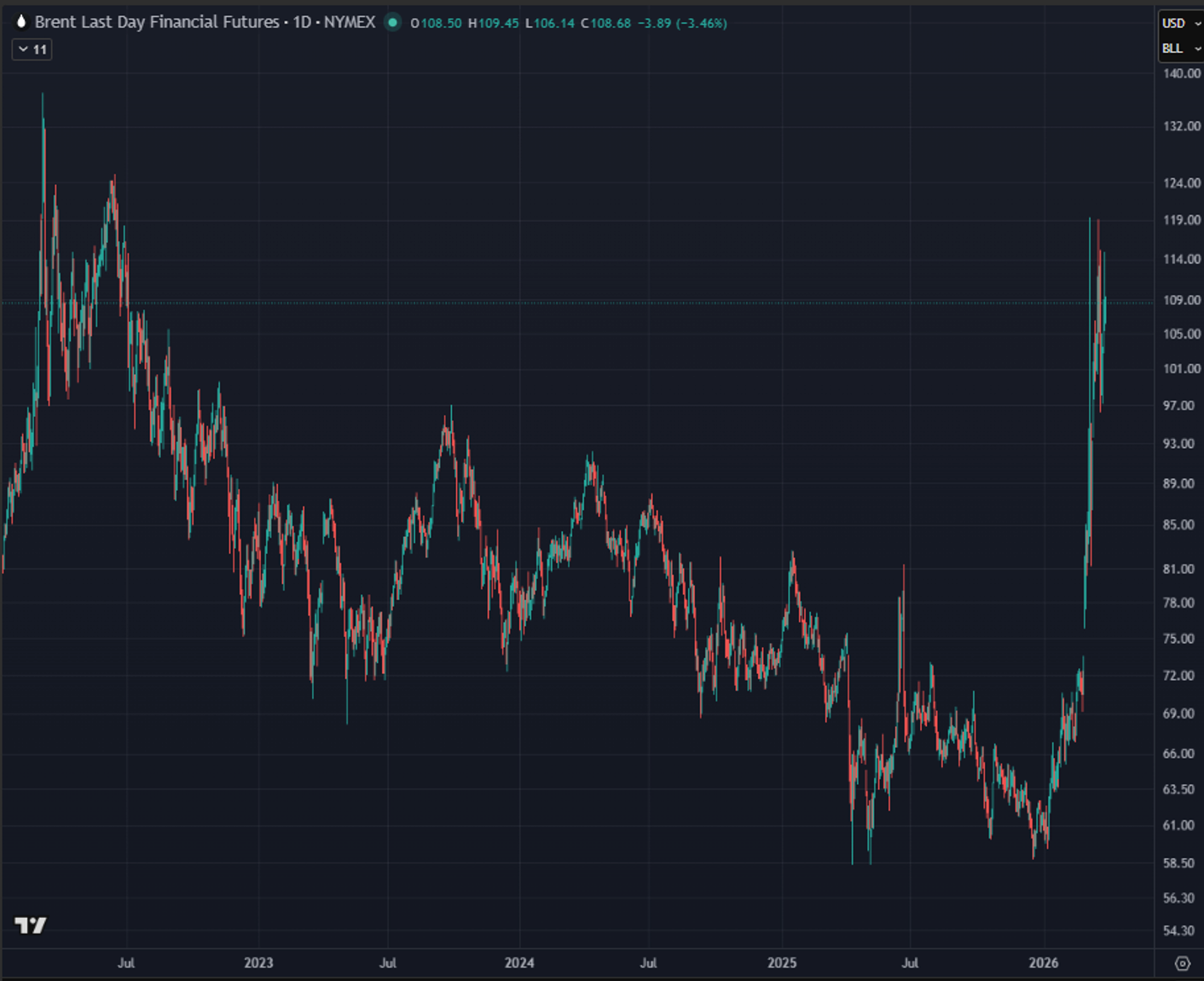
Task: Open chart settings gear icon
Action: coord(1182,964)
